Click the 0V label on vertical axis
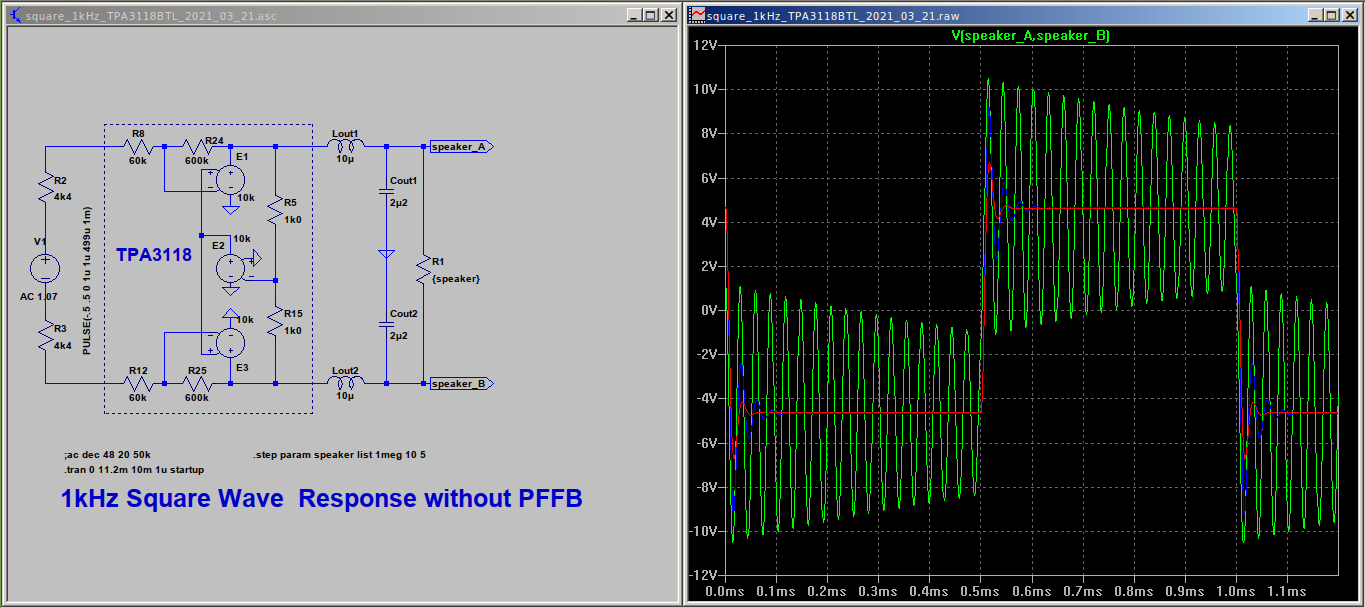Viewport: 1365px width, 608px height. [x=709, y=310]
